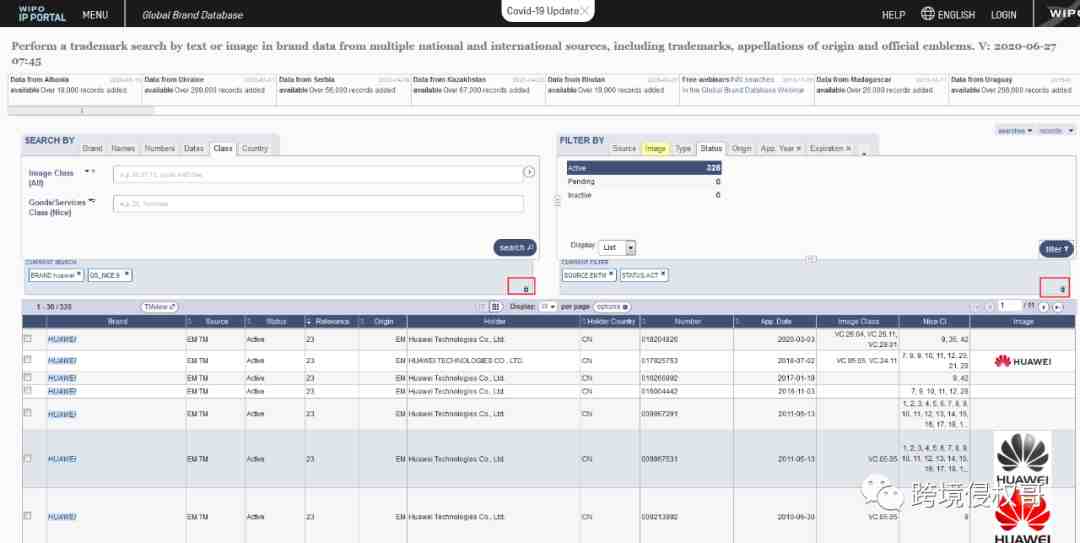Click the filter button
This screenshot has width=1080, height=543.
point(1056,248)
